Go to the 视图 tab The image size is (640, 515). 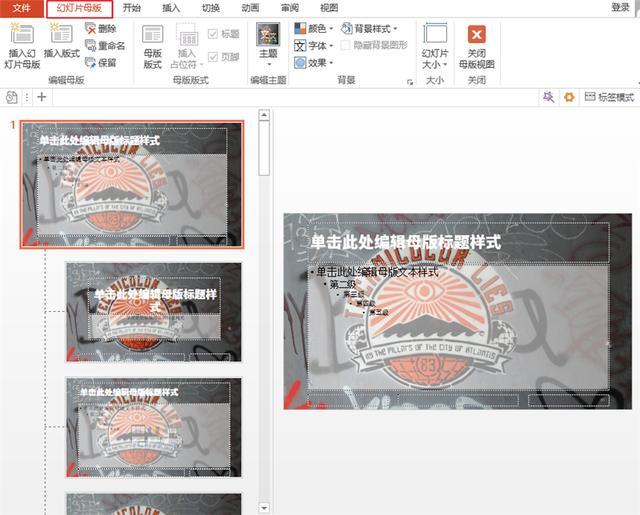329,8
